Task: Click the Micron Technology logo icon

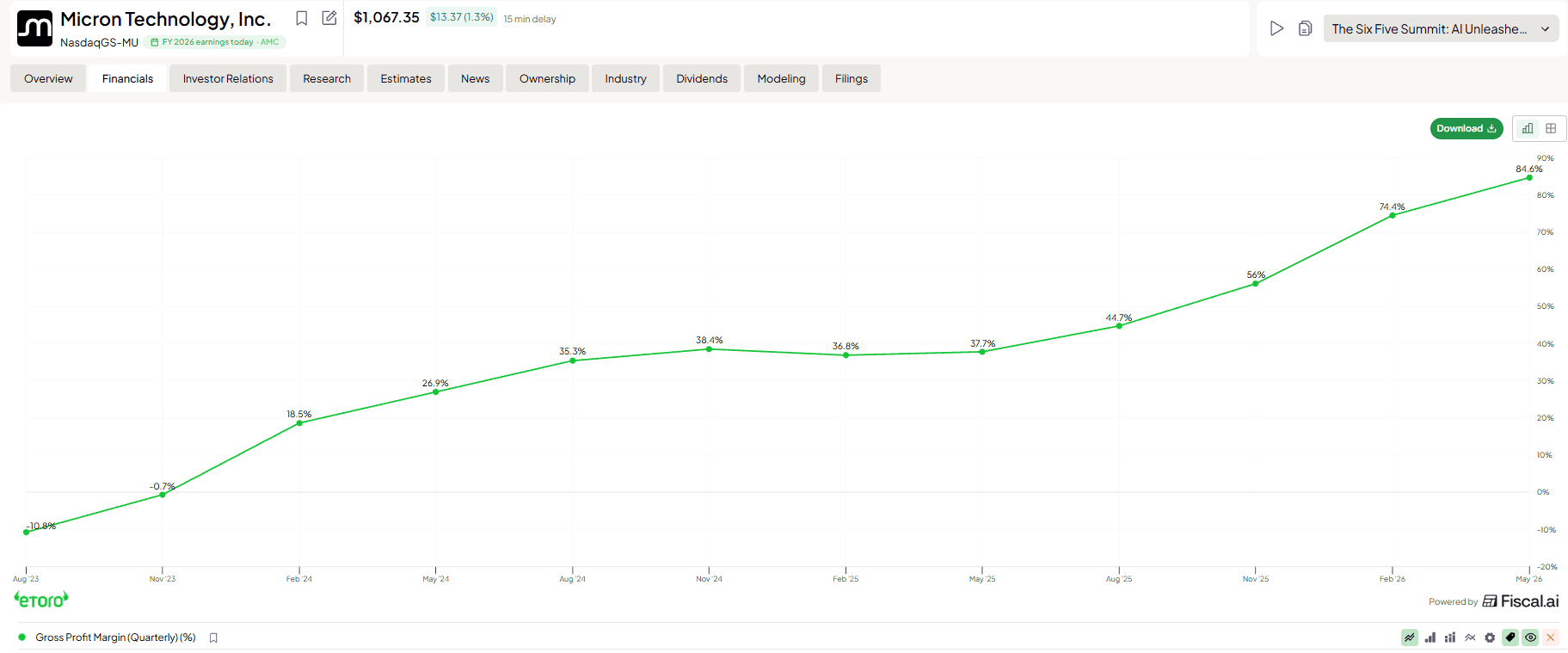Action: (x=35, y=28)
